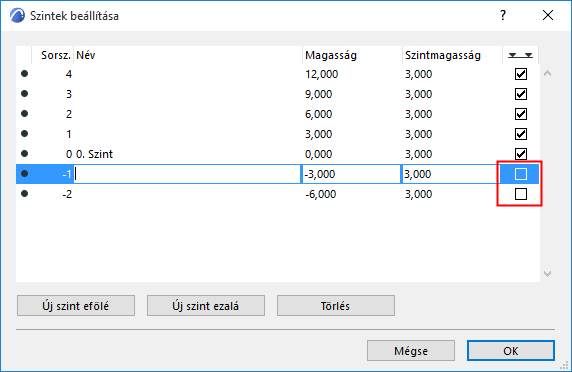Select the 6,000 elevation cell

tap(318, 114)
